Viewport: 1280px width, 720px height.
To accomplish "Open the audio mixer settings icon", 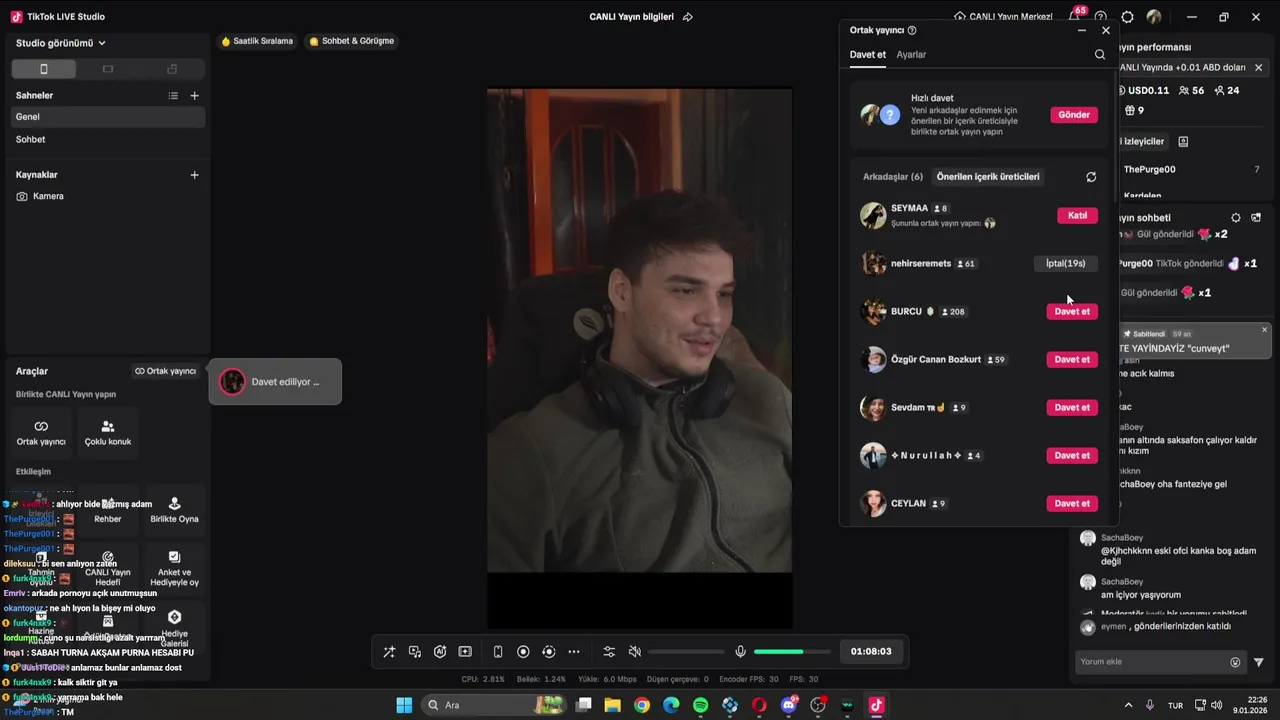I will pos(609,652).
